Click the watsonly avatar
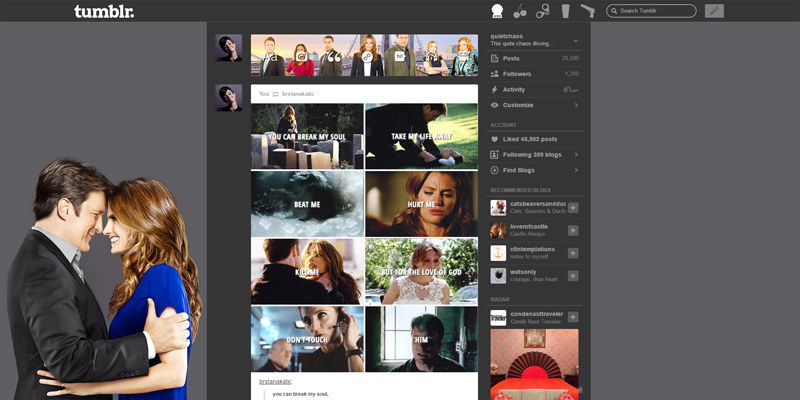The height and width of the screenshot is (400, 800). click(498, 276)
